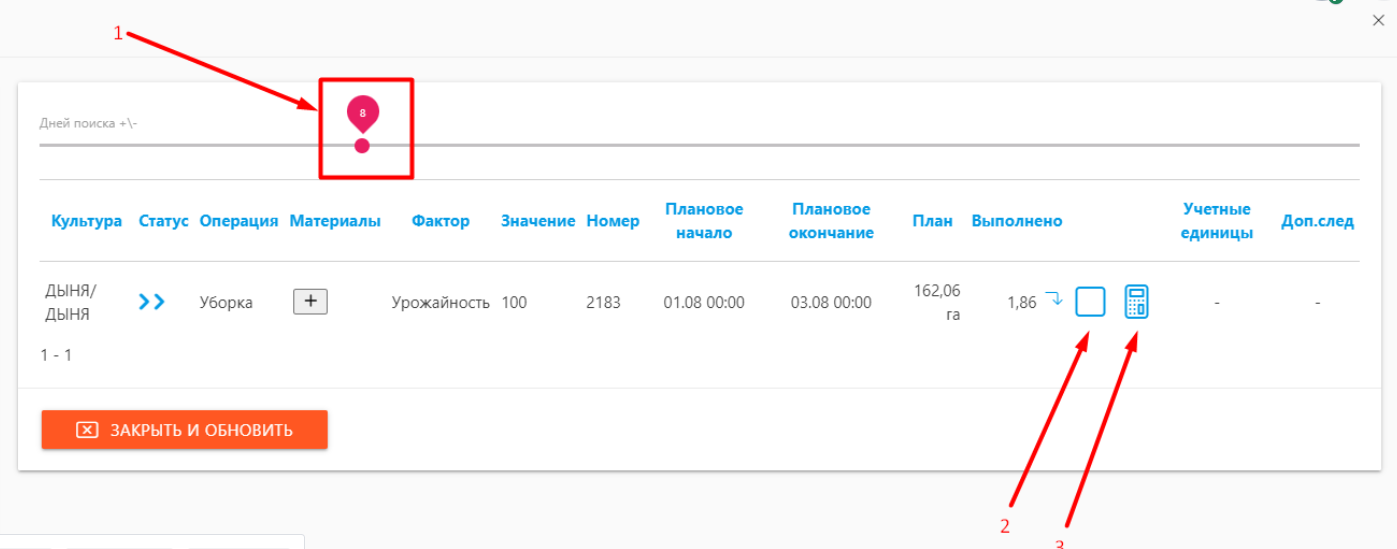Click the Фактор column header
This screenshot has height=549, width=1397.
tap(440, 221)
